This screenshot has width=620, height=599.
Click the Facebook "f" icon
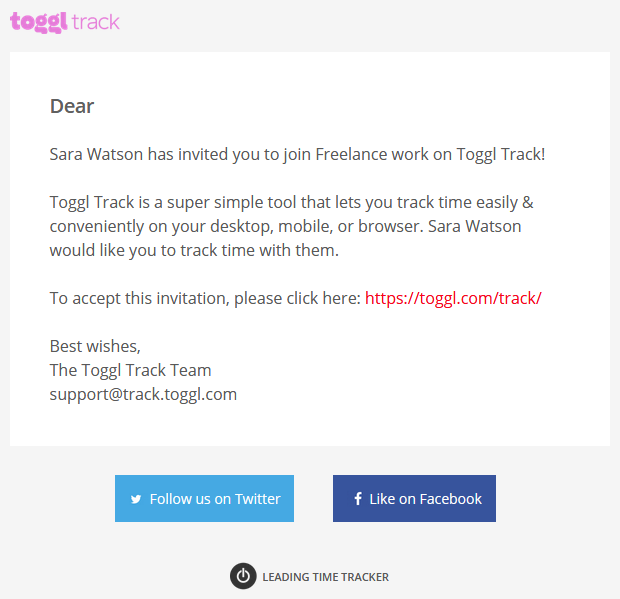(x=358, y=499)
